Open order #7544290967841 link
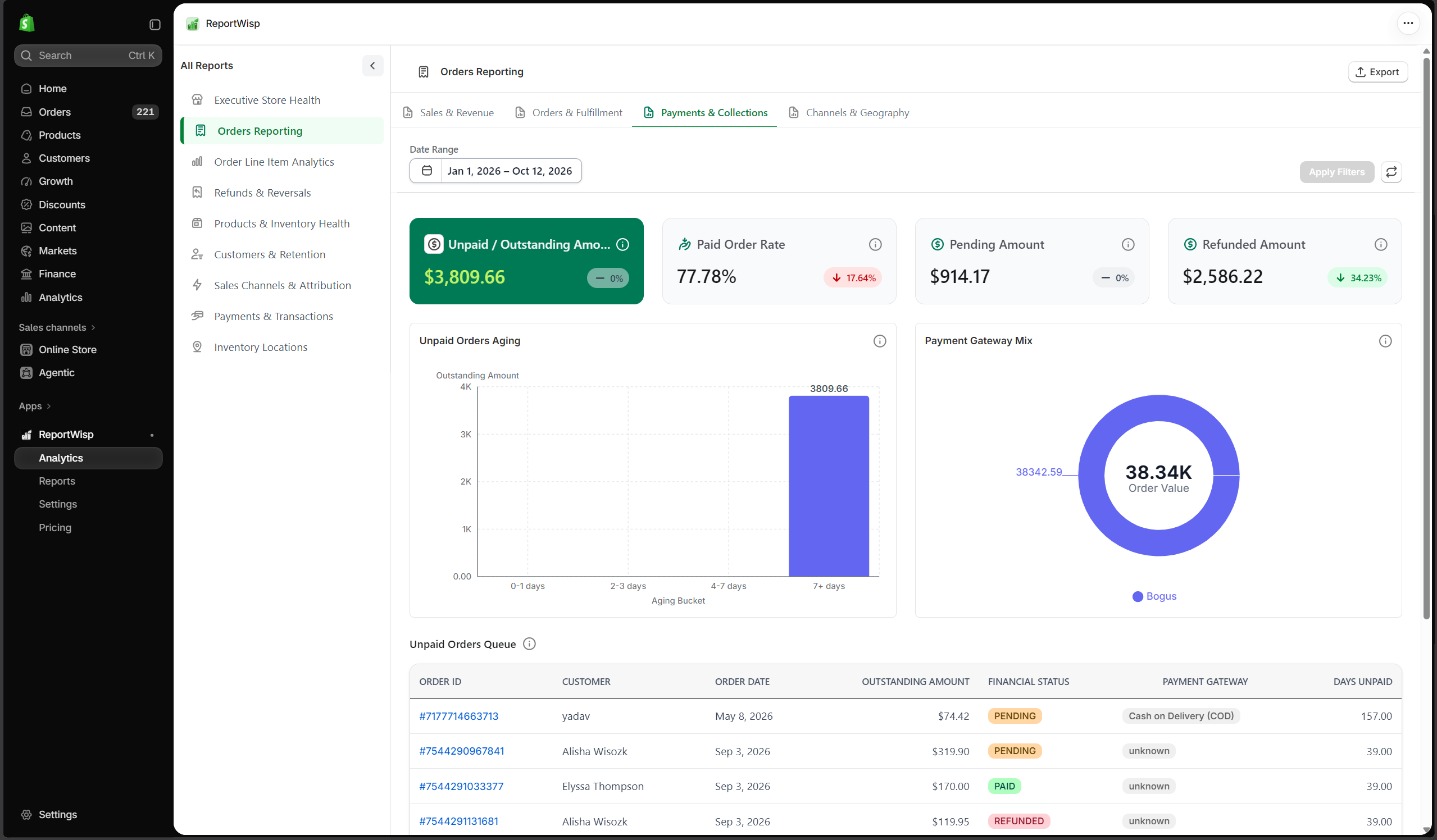Viewport: 1437px width, 840px height. [x=461, y=751]
